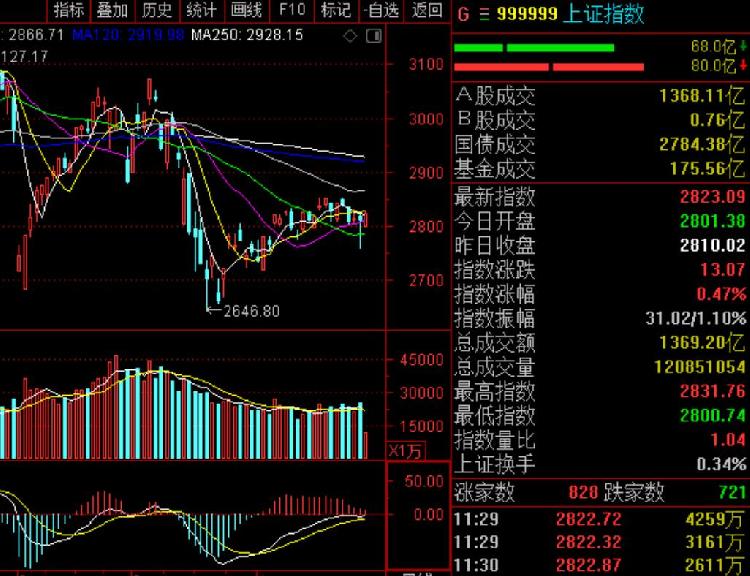Click the 总成交量 value 120851054
Viewport: 750px width, 576px height.
700,367
